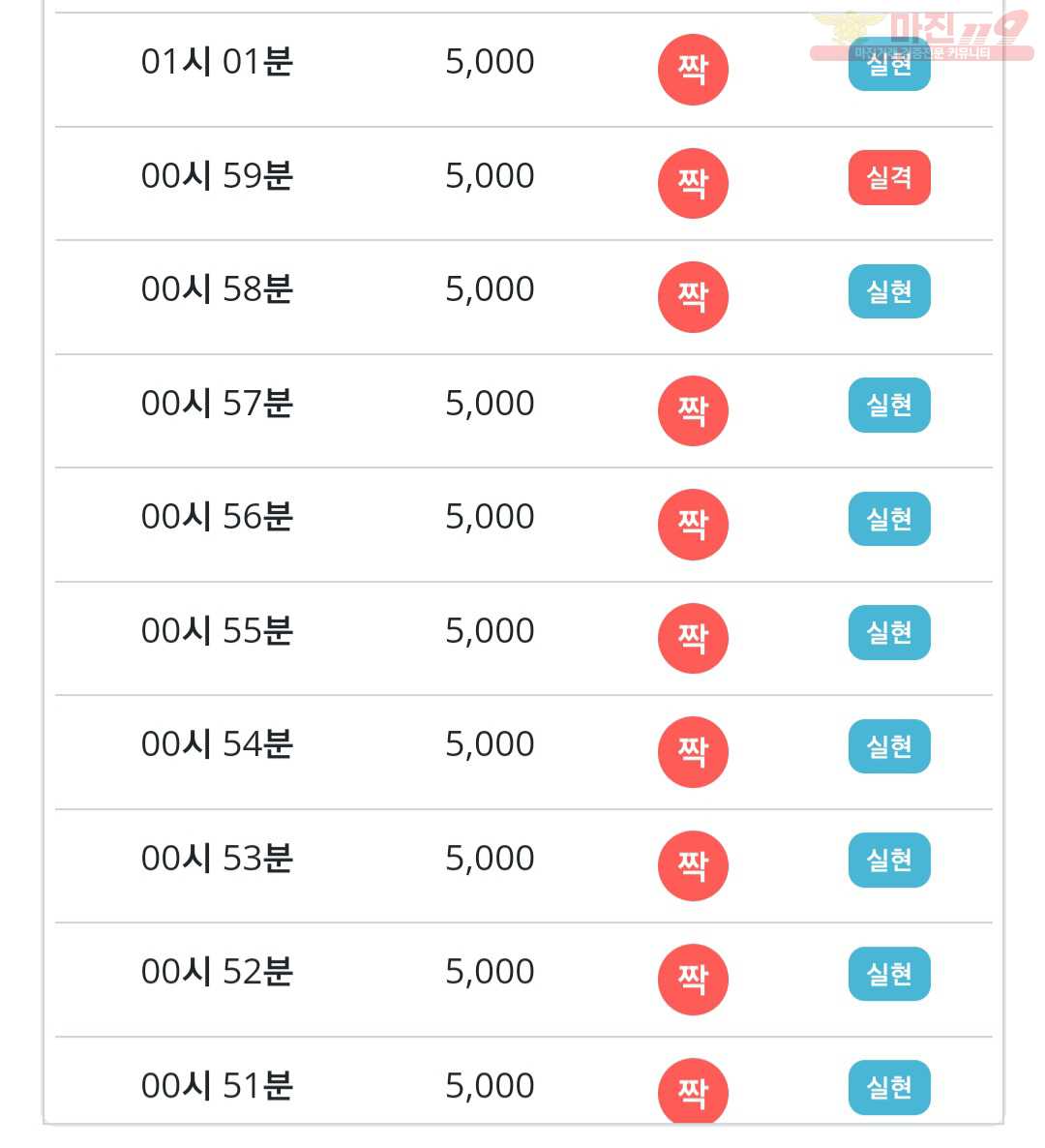Tap the red 짝 circle in 00시 53분 row

click(x=692, y=865)
